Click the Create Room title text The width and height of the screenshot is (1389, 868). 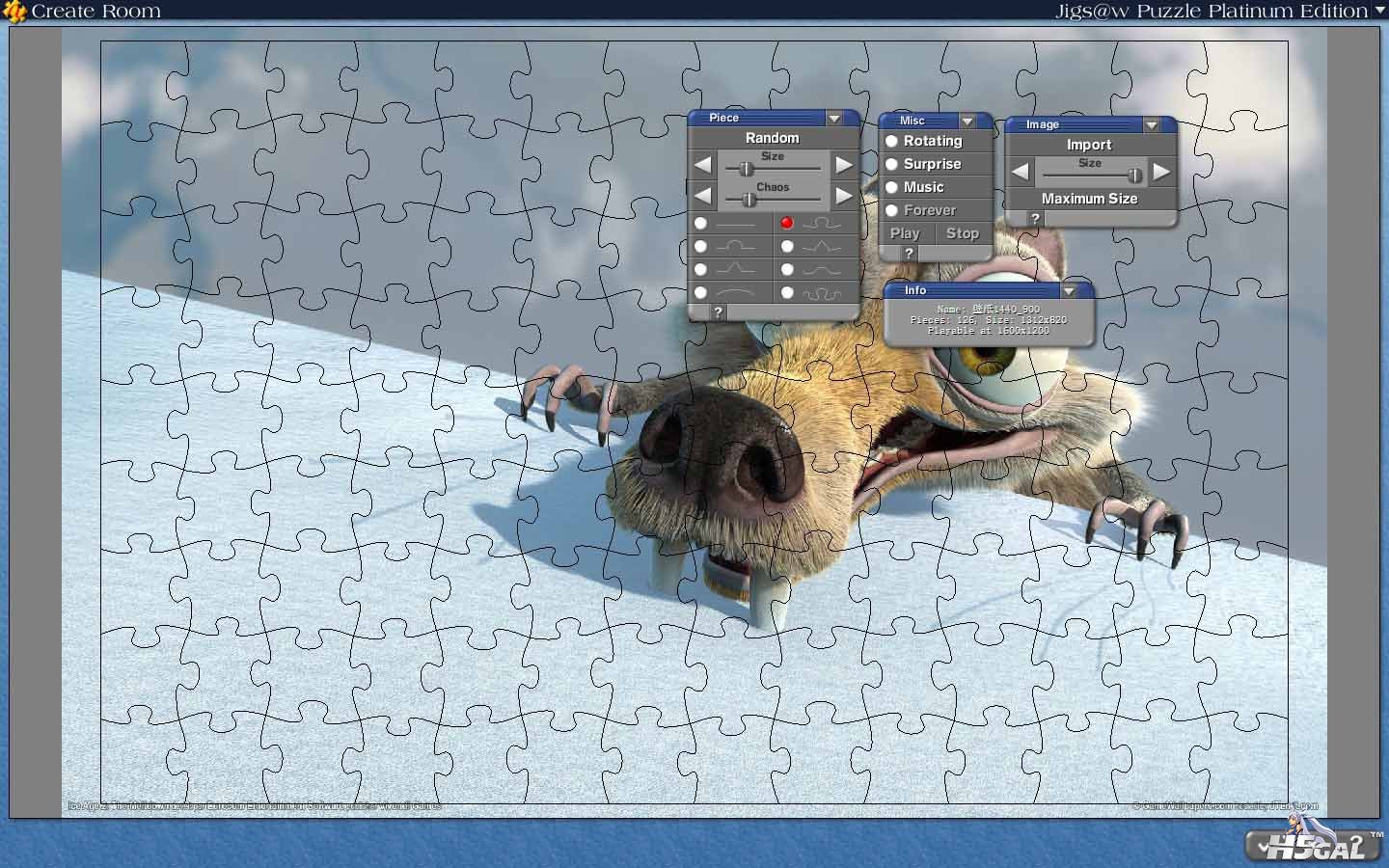(x=96, y=12)
